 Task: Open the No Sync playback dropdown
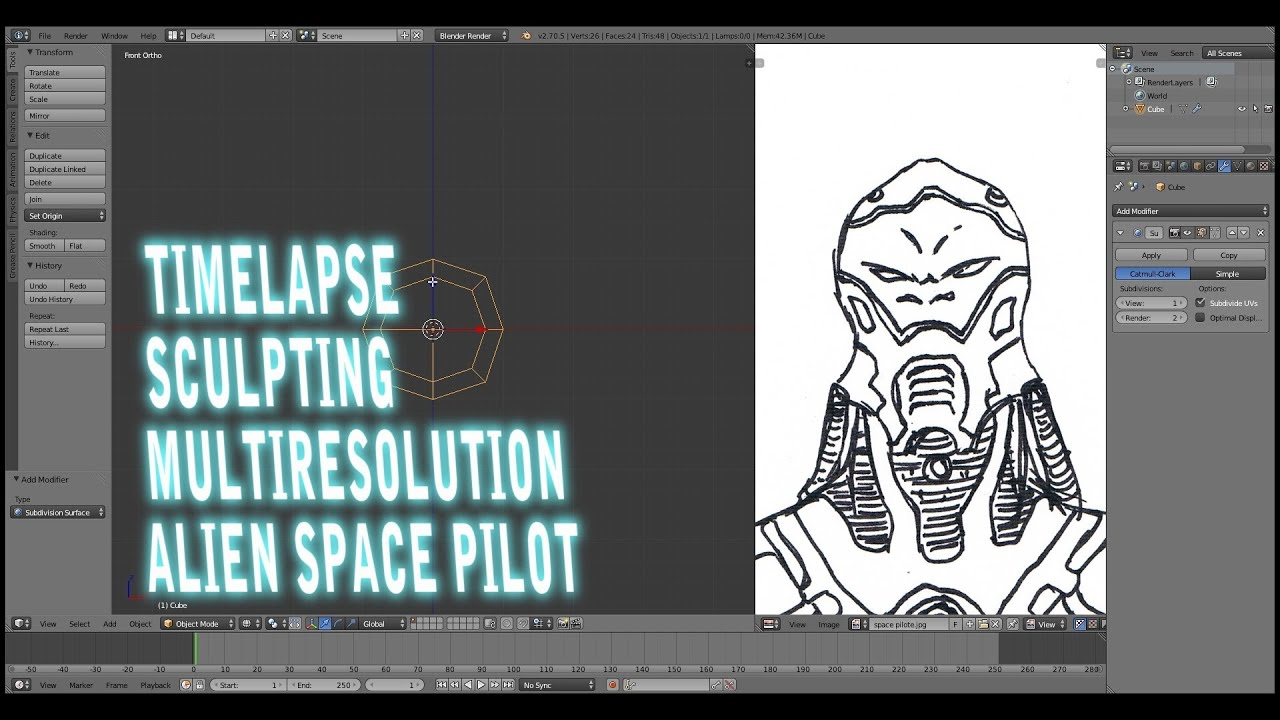[558, 685]
